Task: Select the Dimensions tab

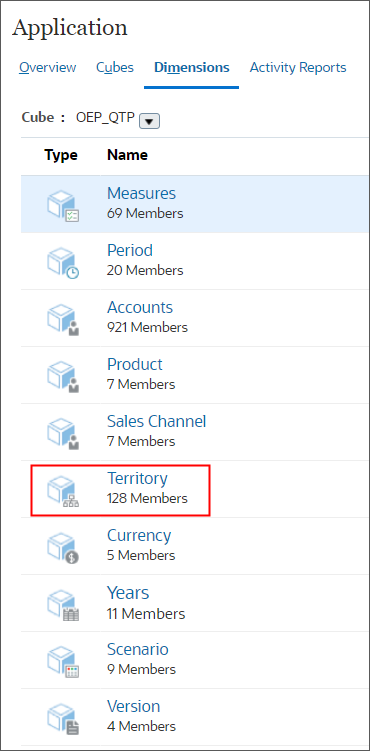Action: point(191,68)
